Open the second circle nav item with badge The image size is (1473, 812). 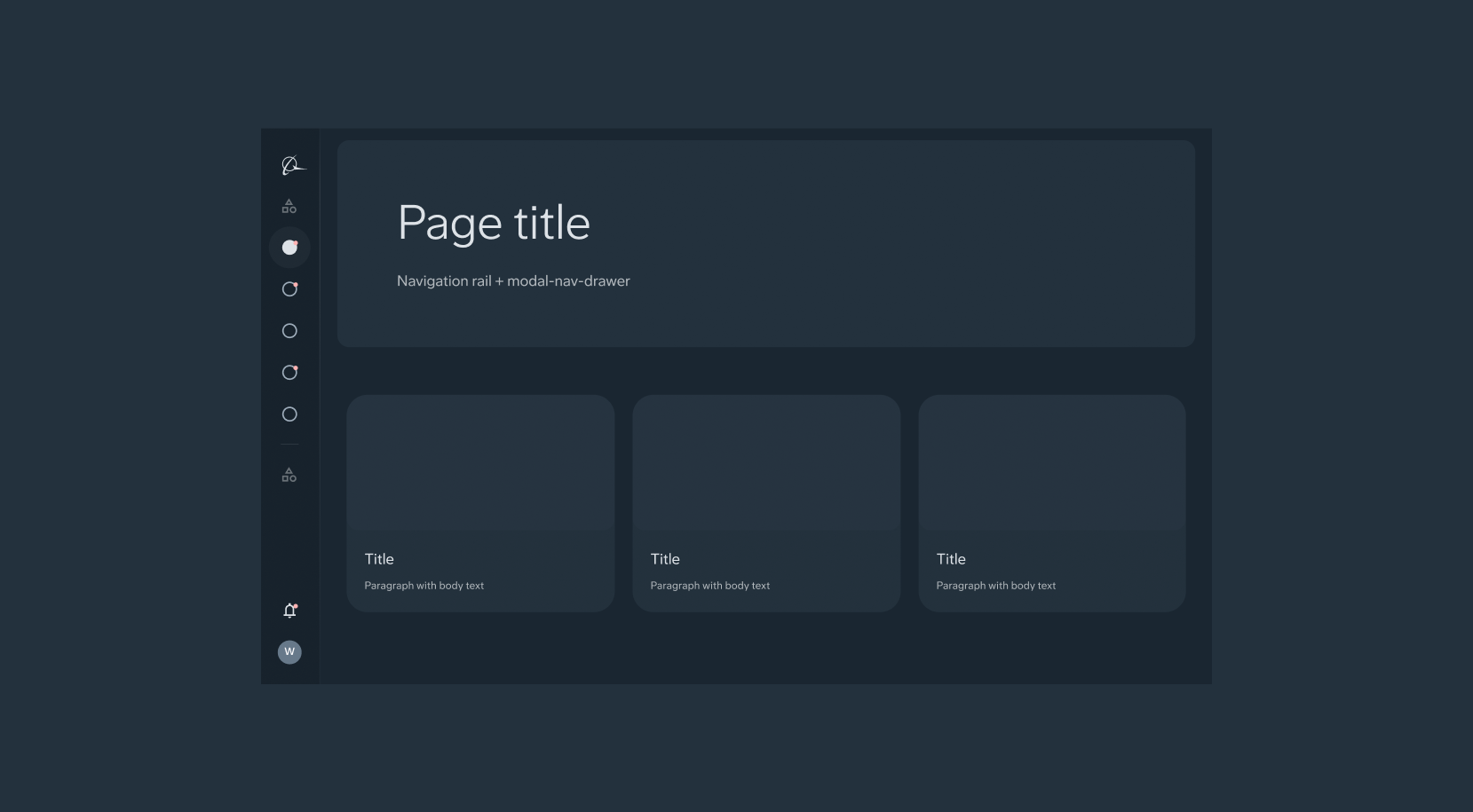[289, 289]
